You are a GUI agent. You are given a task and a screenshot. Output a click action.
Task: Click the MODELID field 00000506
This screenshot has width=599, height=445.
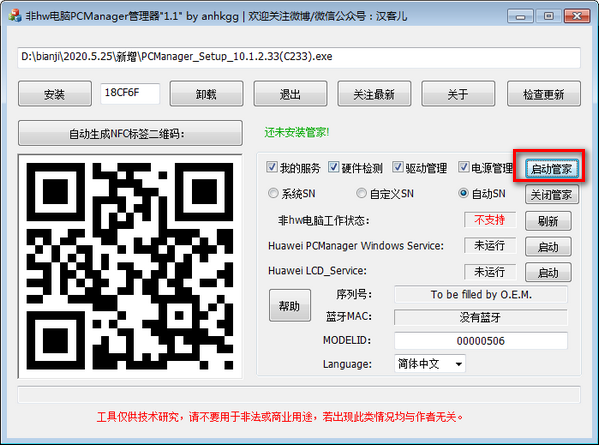481,341
